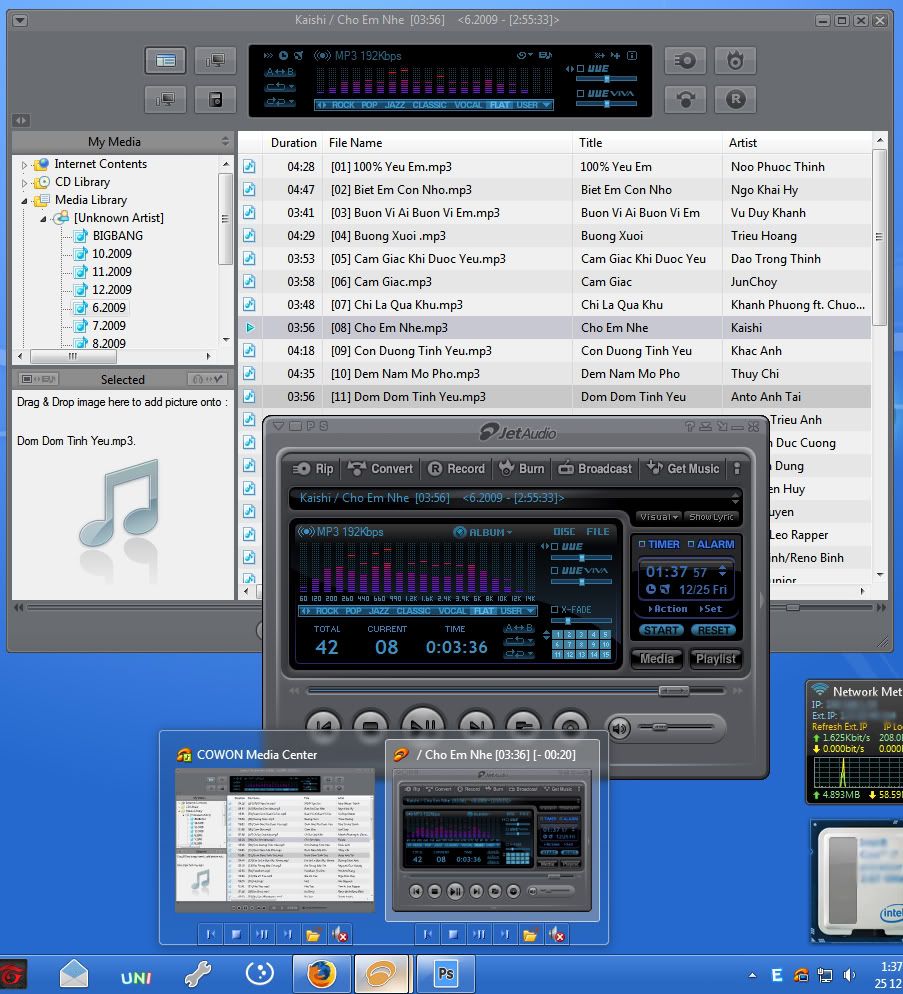Enable the BBE ViVA checkbox in JetAudio player
903x994 pixels.
pyautogui.click(x=555, y=571)
